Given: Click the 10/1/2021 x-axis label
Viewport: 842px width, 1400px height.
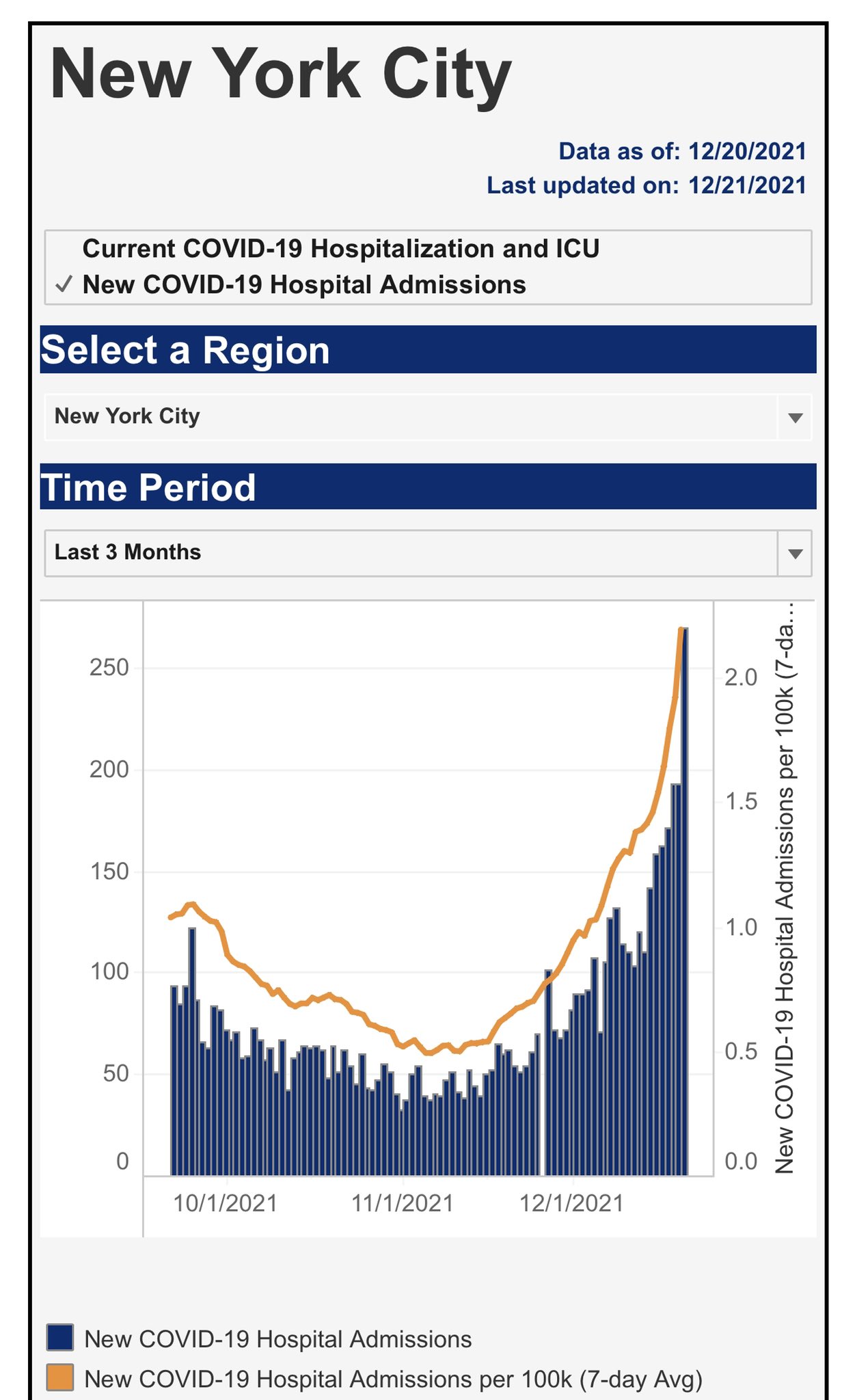Looking at the screenshot, I should pos(226,1204).
